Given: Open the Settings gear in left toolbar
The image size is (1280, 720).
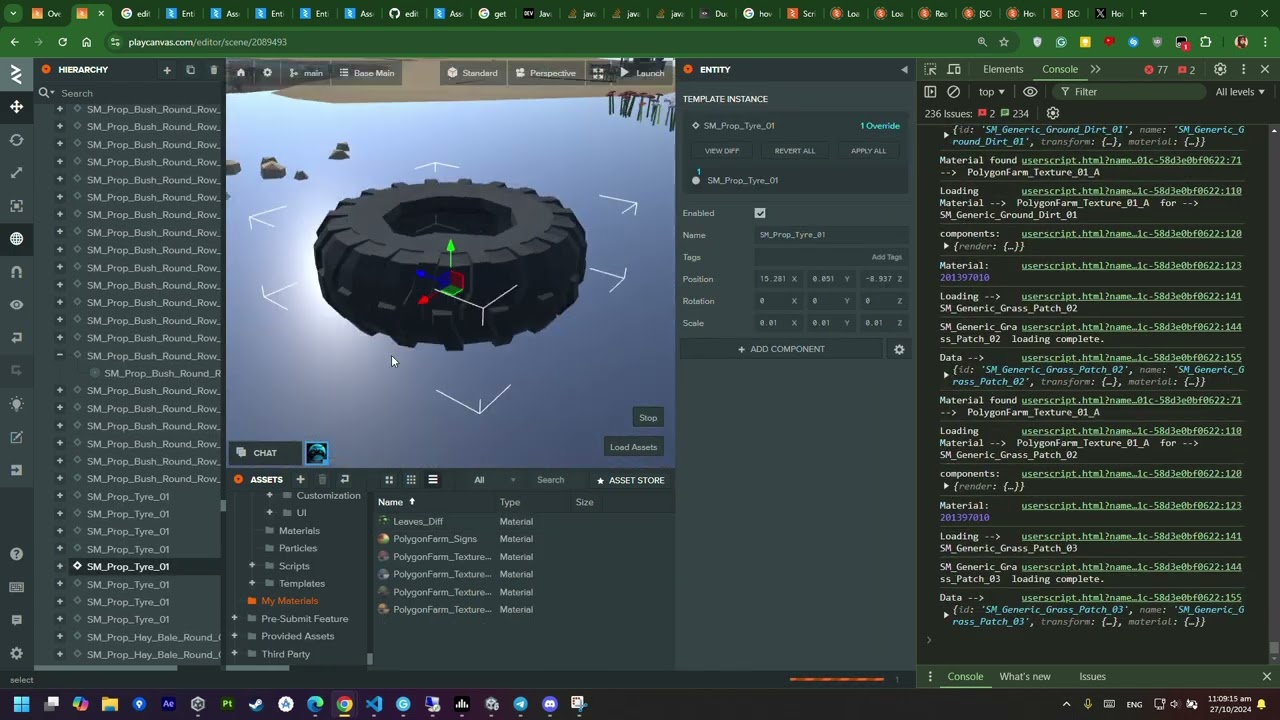Looking at the screenshot, I should coord(16,653).
